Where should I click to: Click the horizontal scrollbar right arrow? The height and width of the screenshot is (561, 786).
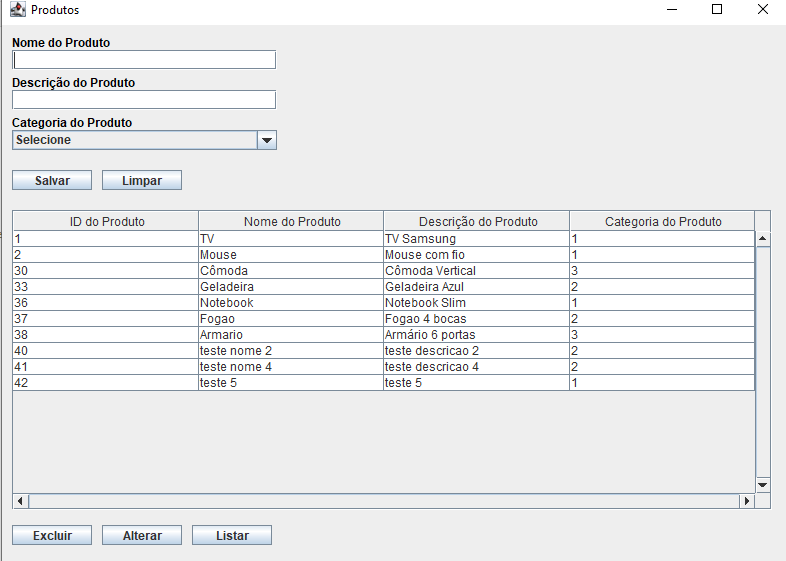tap(747, 501)
